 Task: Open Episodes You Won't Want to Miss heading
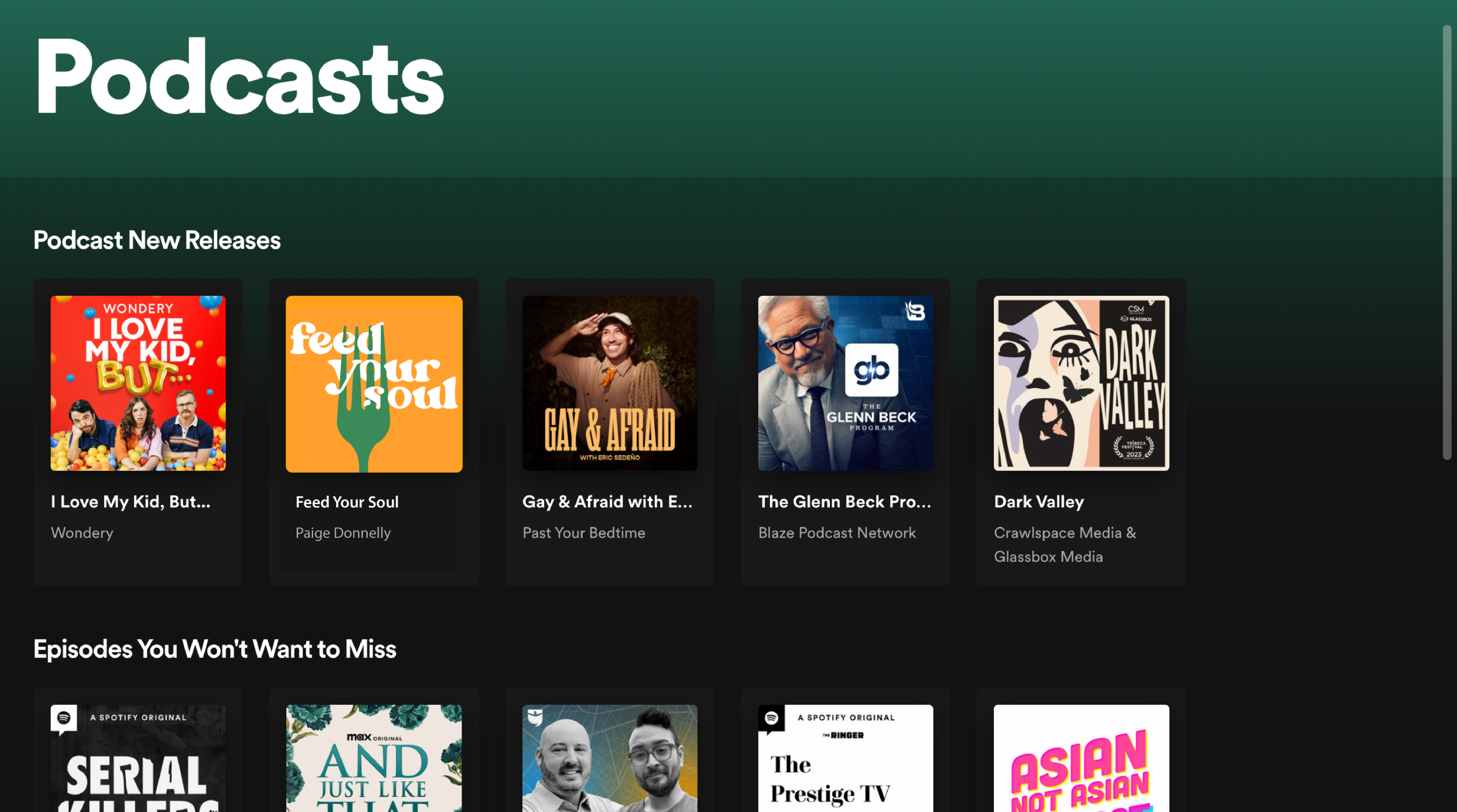[x=214, y=649]
